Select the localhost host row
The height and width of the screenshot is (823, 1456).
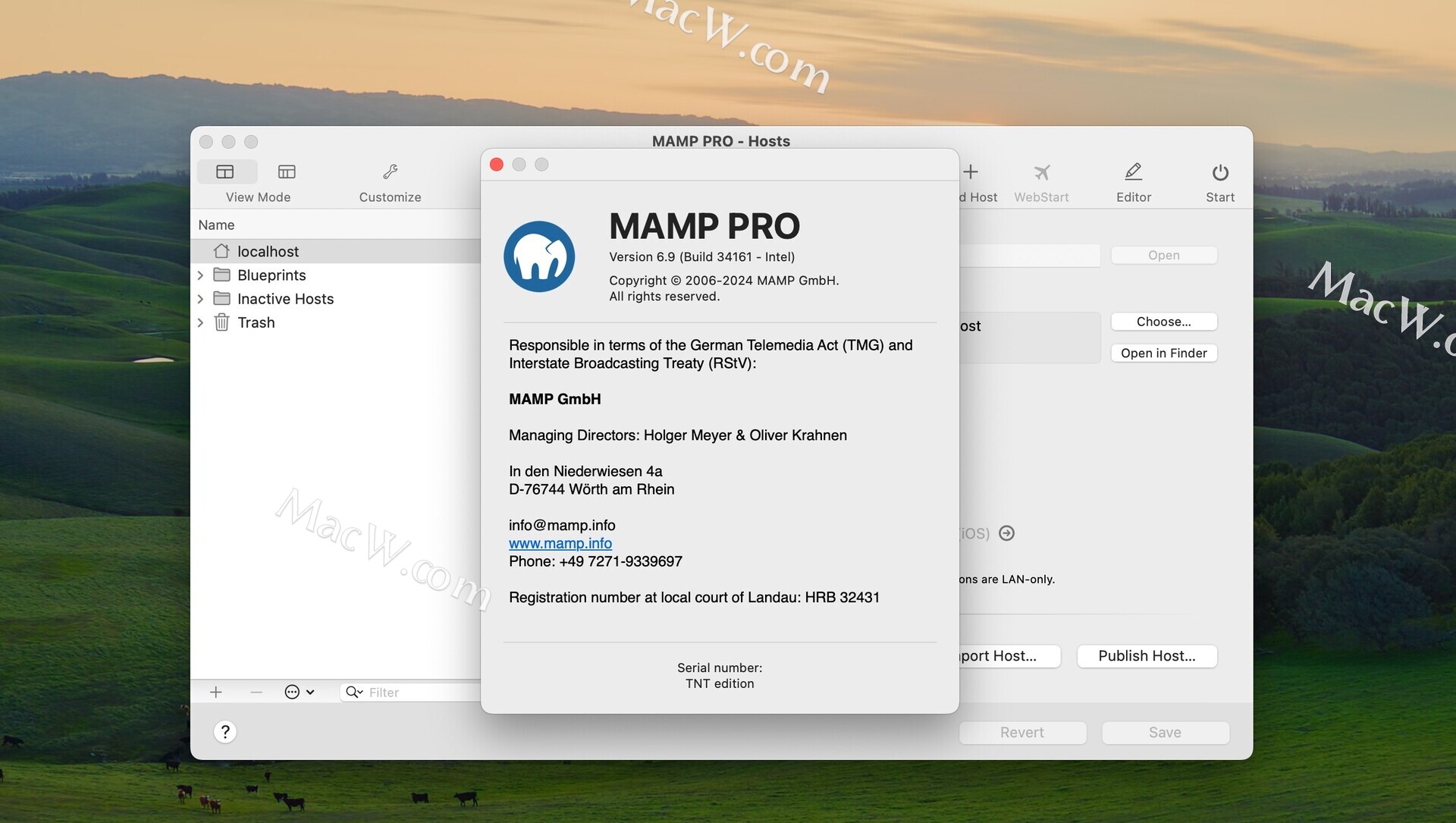pos(336,251)
